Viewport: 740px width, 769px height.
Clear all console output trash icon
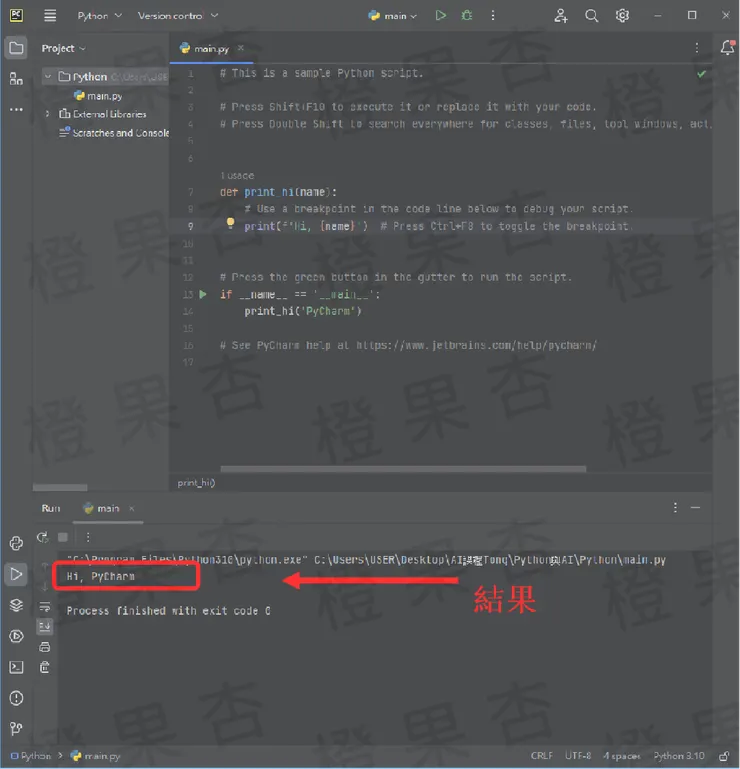point(45,667)
